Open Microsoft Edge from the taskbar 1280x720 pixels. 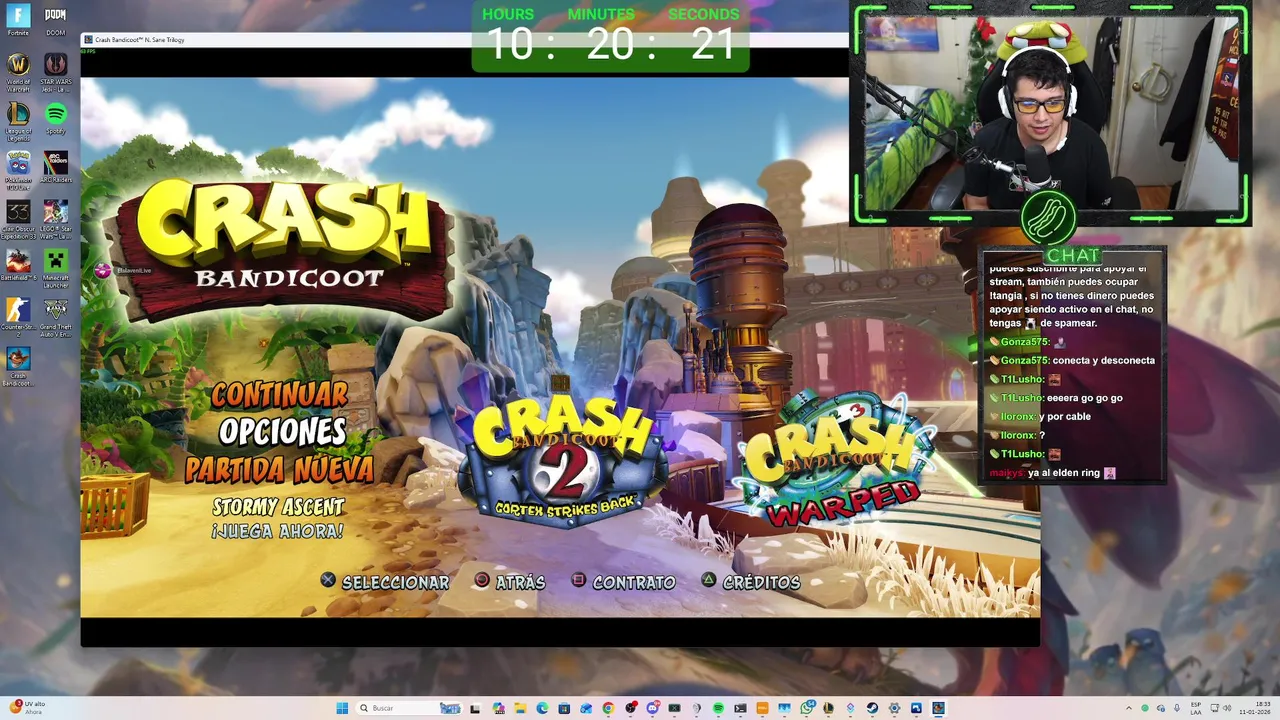tap(542, 708)
